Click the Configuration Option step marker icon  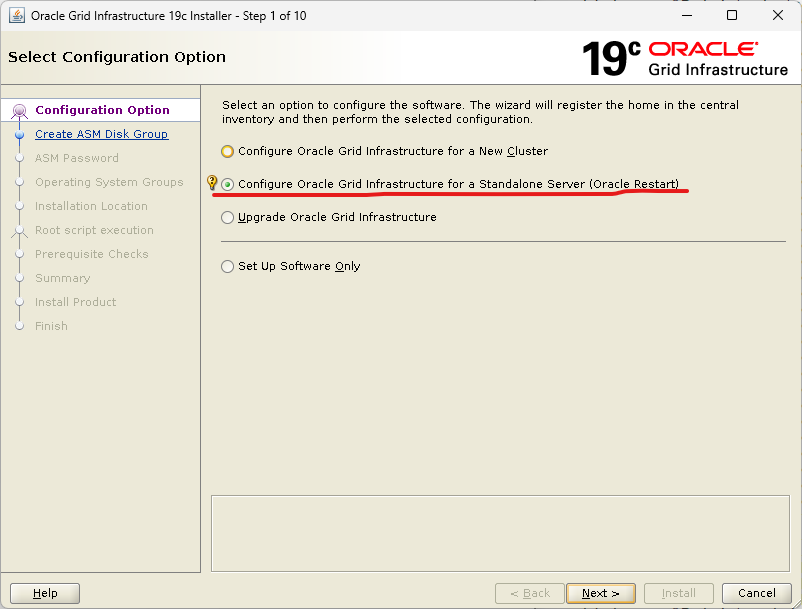19,111
